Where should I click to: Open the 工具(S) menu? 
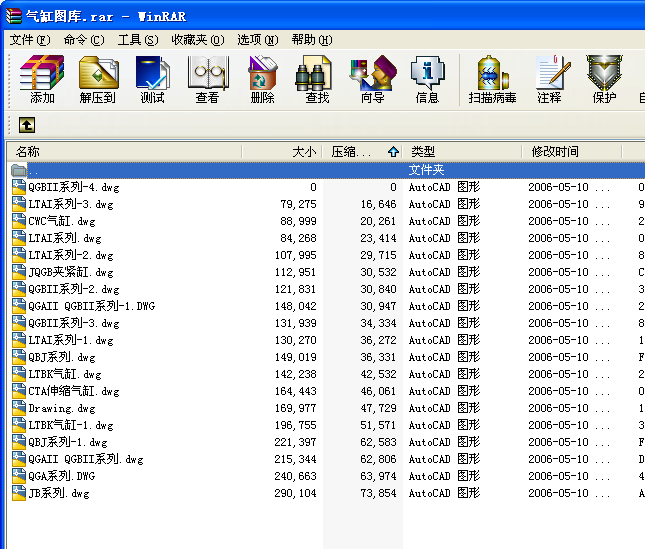[x=138, y=40]
